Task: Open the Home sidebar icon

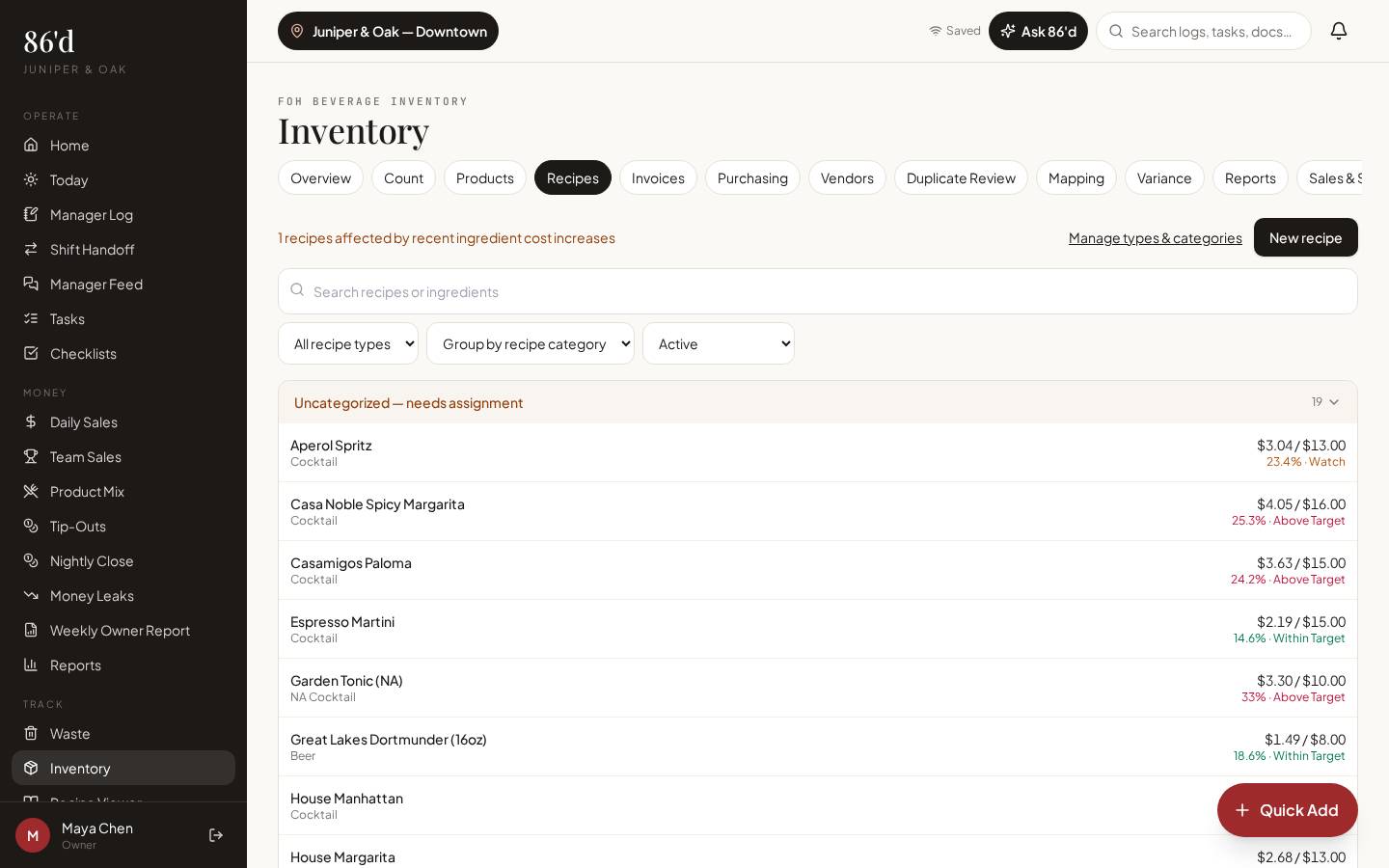Action: coord(31,145)
